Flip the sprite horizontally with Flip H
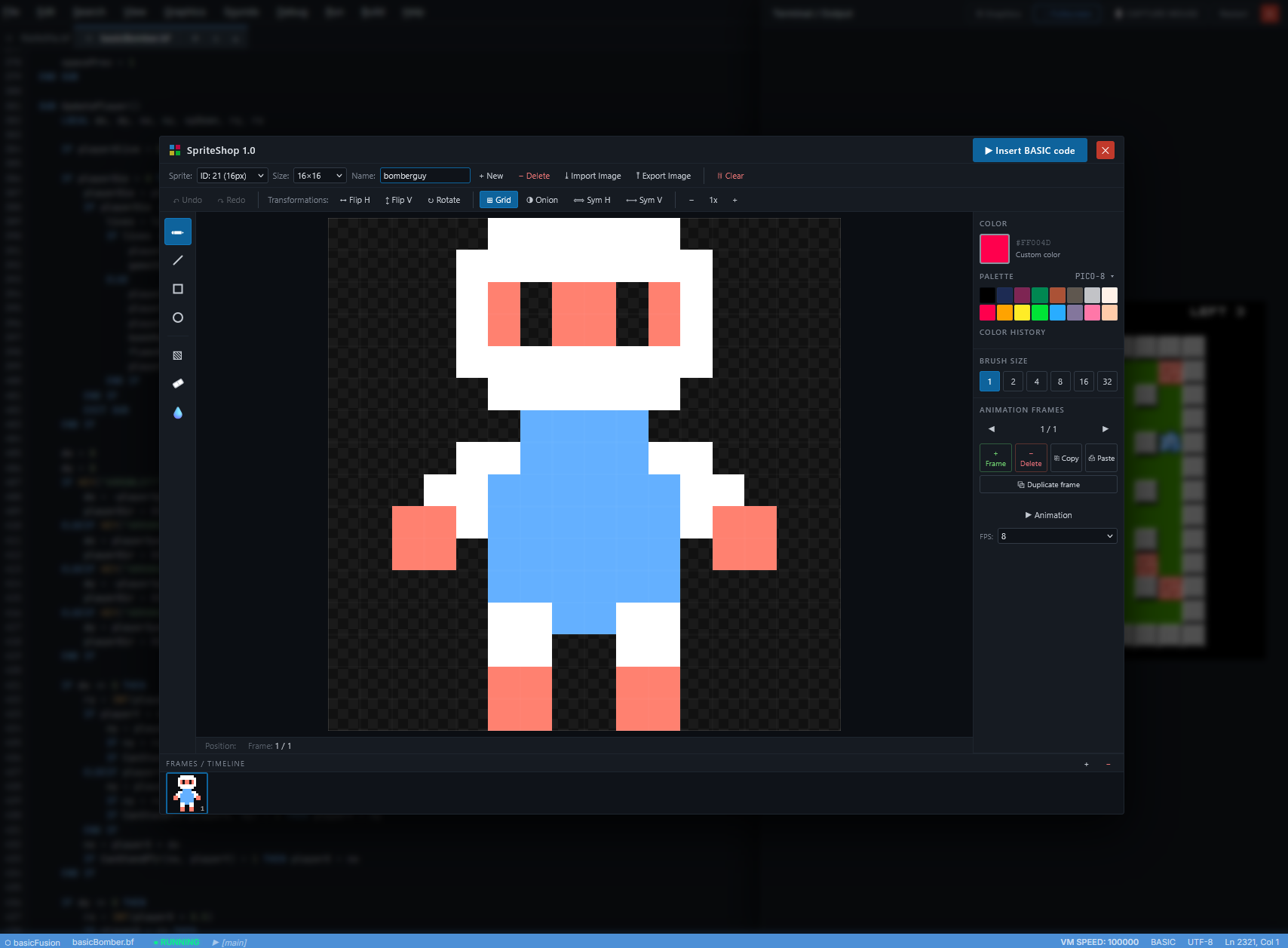Viewport: 1288px width, 948px height. (x=354, y=200)
